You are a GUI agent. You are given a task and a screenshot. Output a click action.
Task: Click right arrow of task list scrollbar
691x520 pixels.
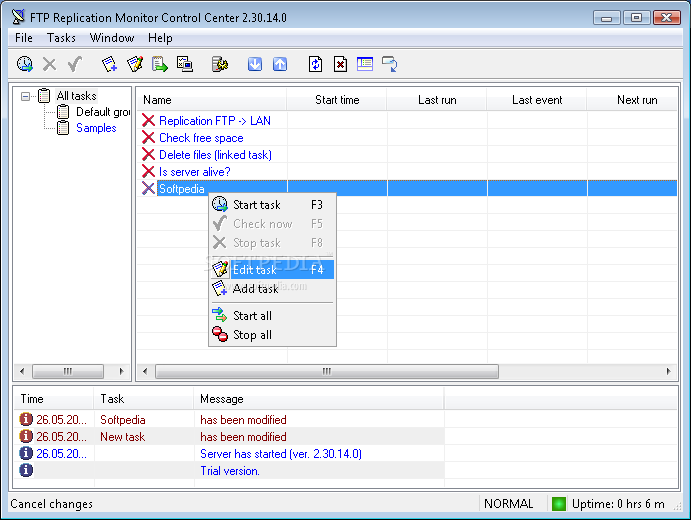coord(669,371)
